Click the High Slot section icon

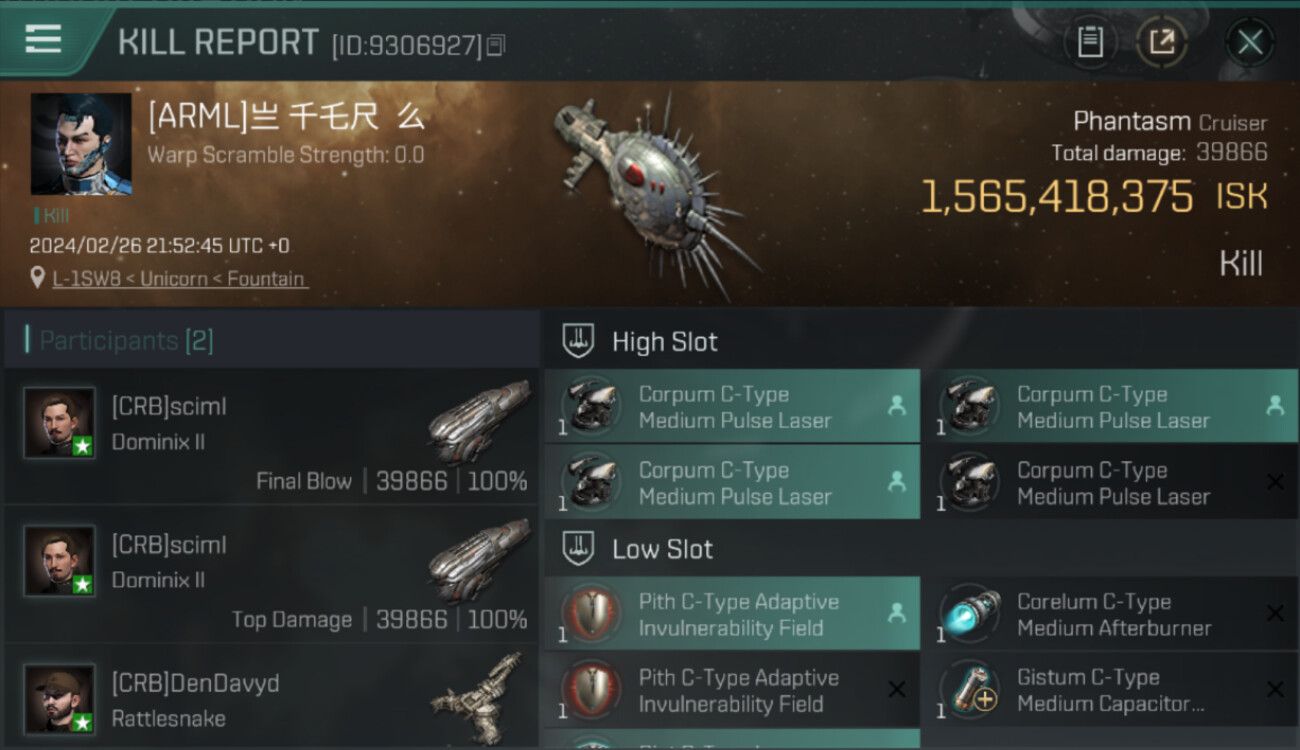pyautogui.click(x=577, y=341)
